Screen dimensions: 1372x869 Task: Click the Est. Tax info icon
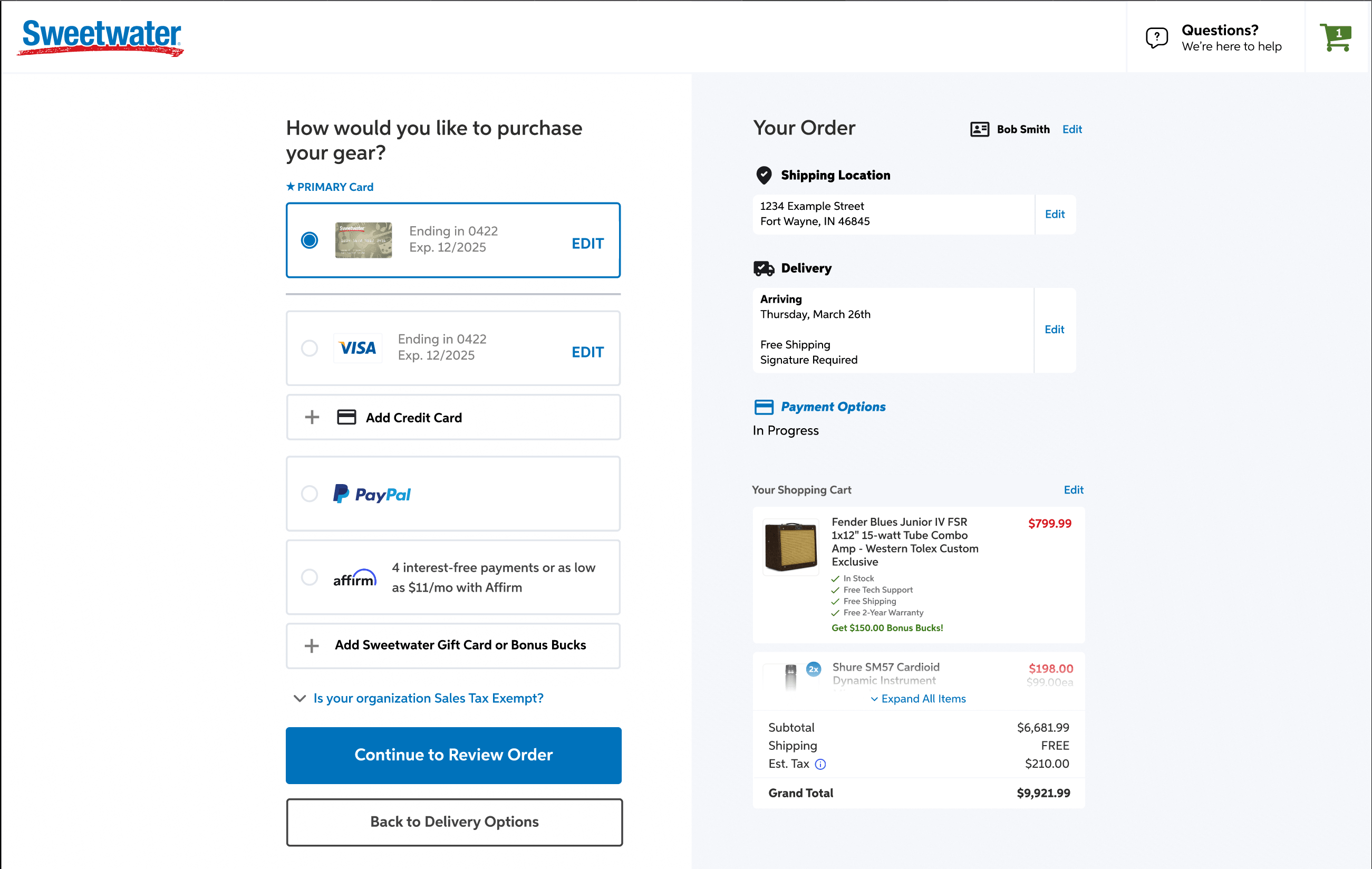820,764
